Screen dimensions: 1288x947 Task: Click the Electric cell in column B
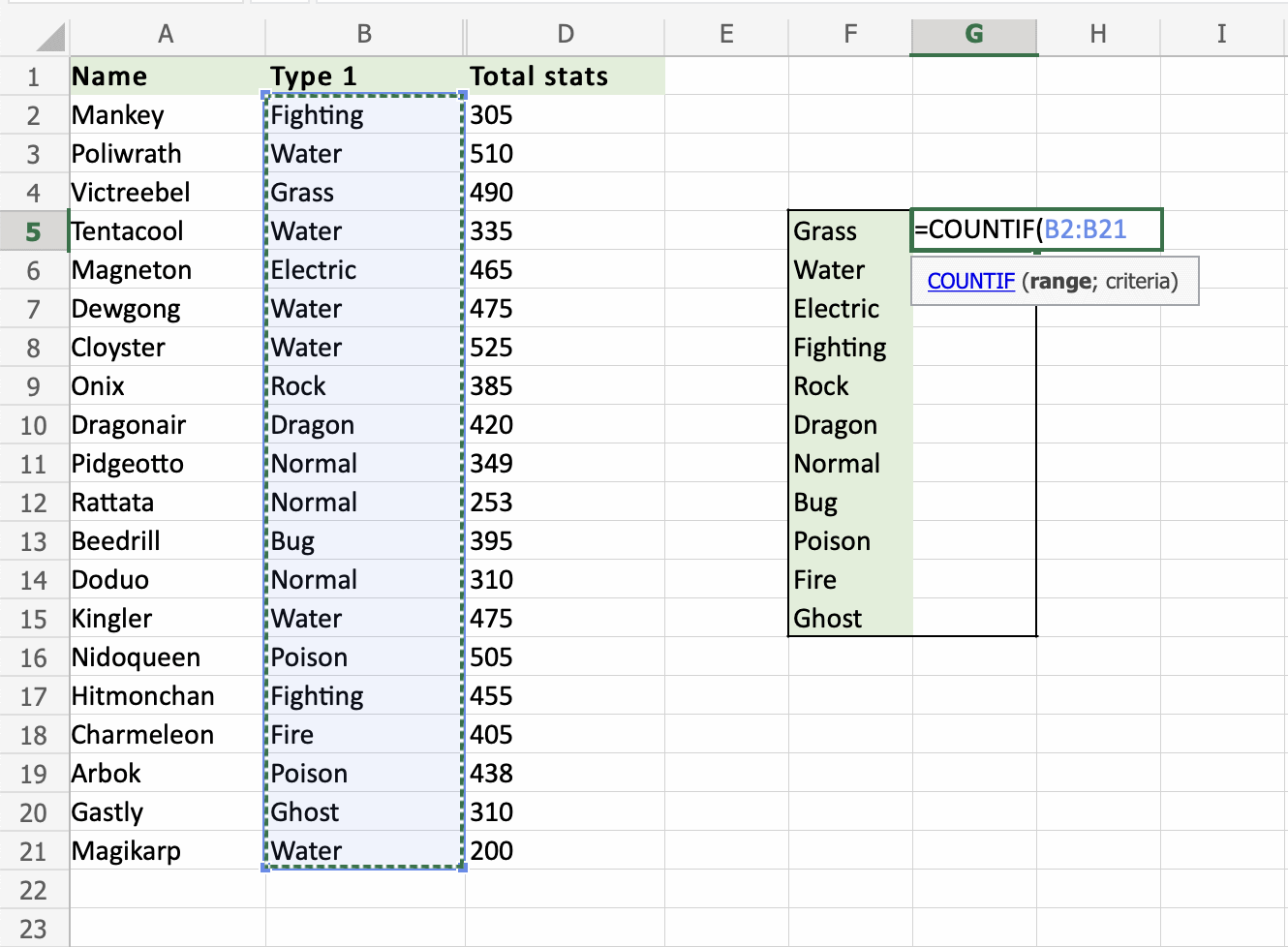[364, 270]
